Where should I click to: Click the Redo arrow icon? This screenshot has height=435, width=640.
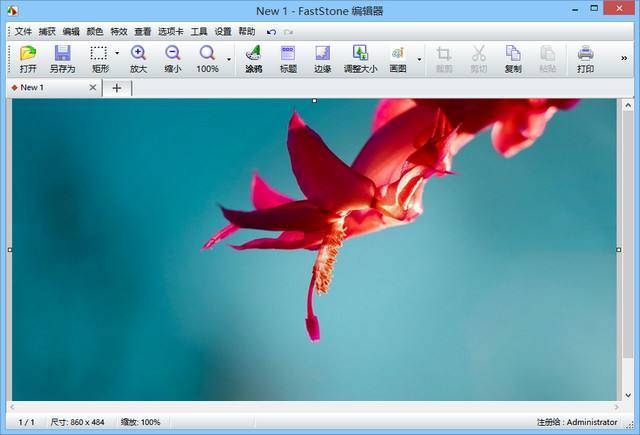[x=289, y=32]
